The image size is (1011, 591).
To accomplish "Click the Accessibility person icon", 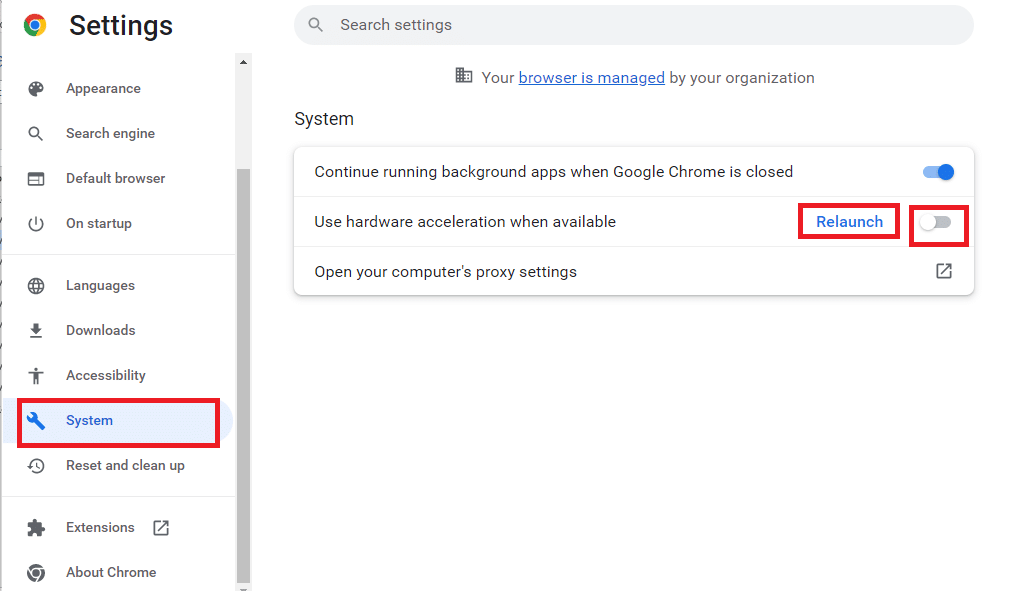I will (36, 375).
